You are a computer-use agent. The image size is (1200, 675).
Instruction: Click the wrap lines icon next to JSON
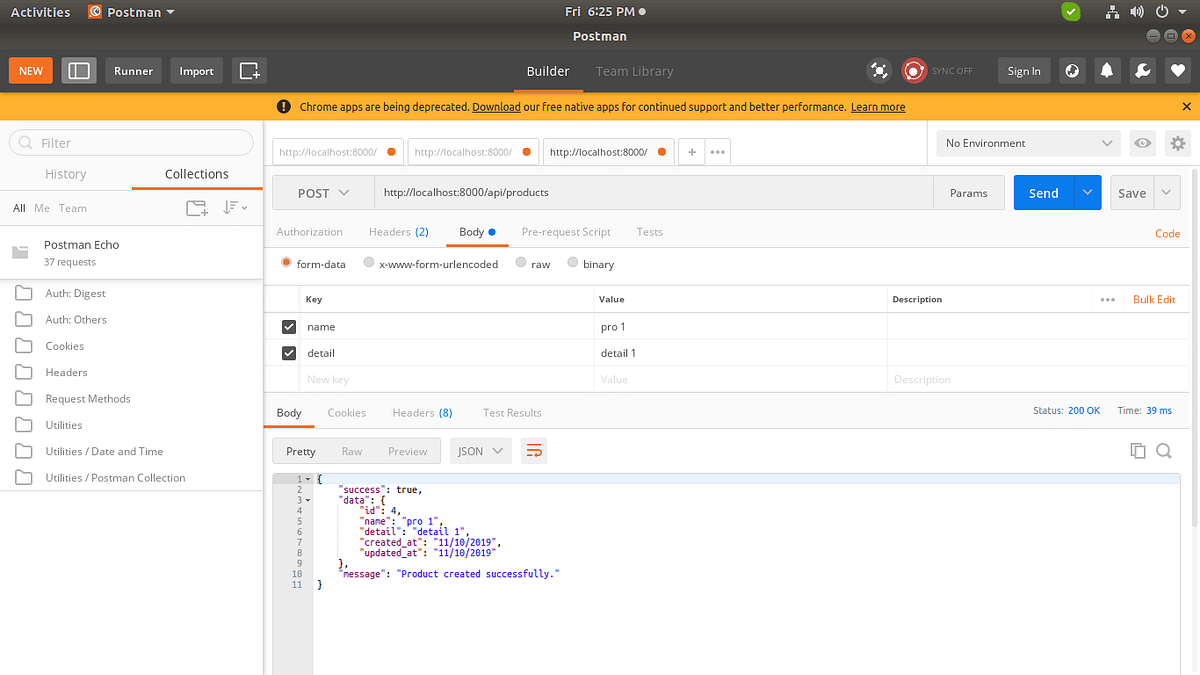click(x=534, y=451)
